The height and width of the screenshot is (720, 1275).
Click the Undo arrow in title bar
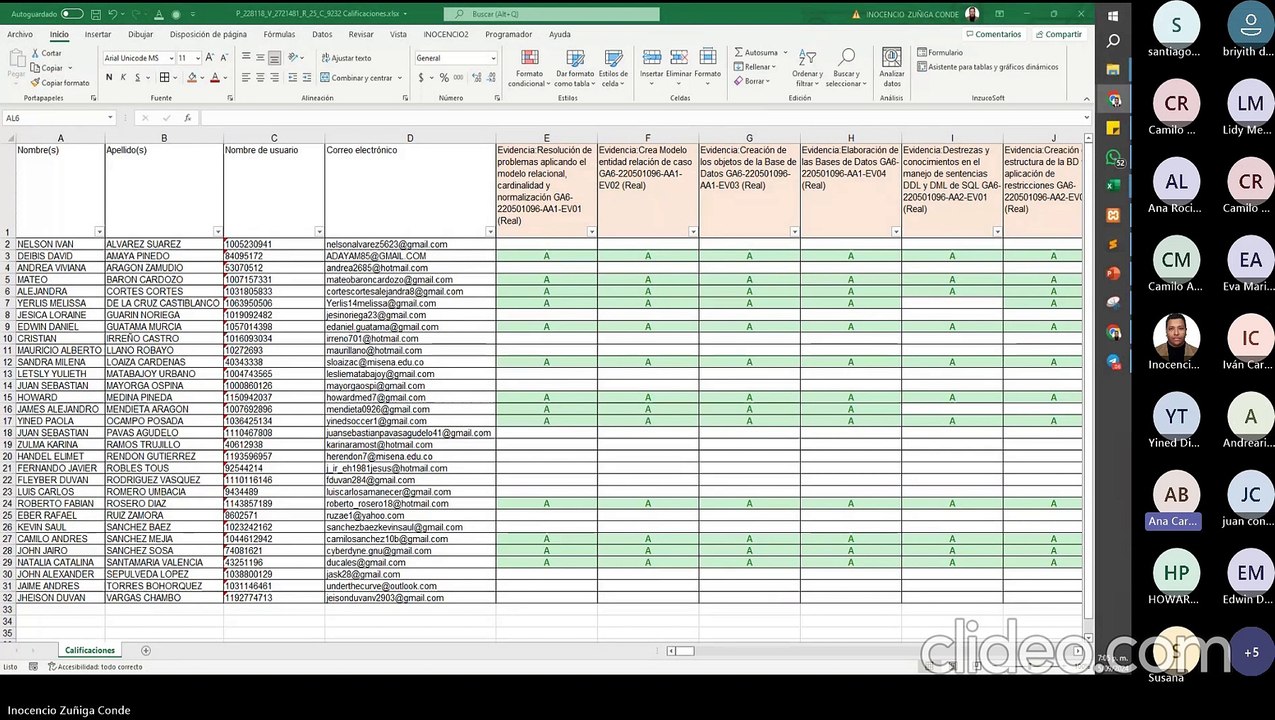tap(113, 14)
